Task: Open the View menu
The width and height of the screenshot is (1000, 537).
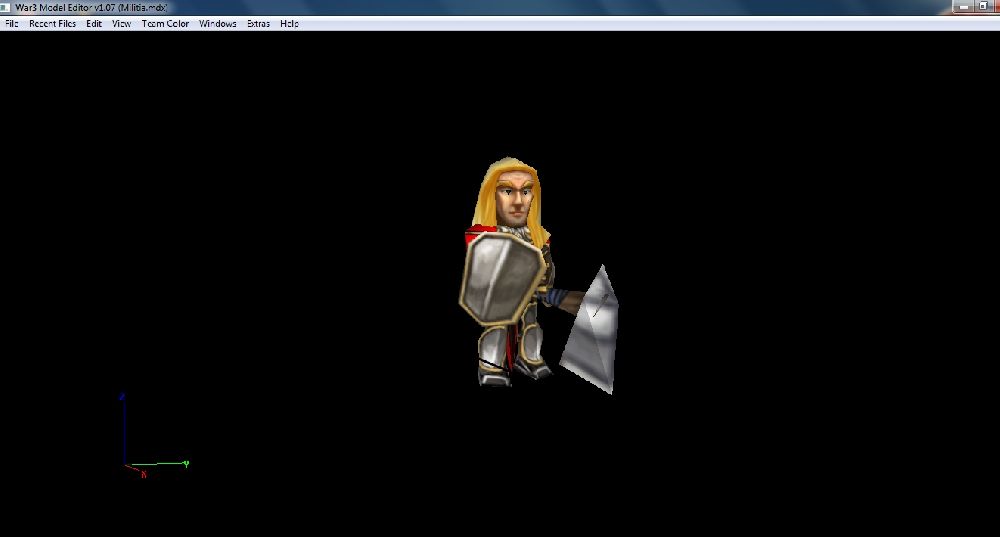Action: tap(121, 24)
